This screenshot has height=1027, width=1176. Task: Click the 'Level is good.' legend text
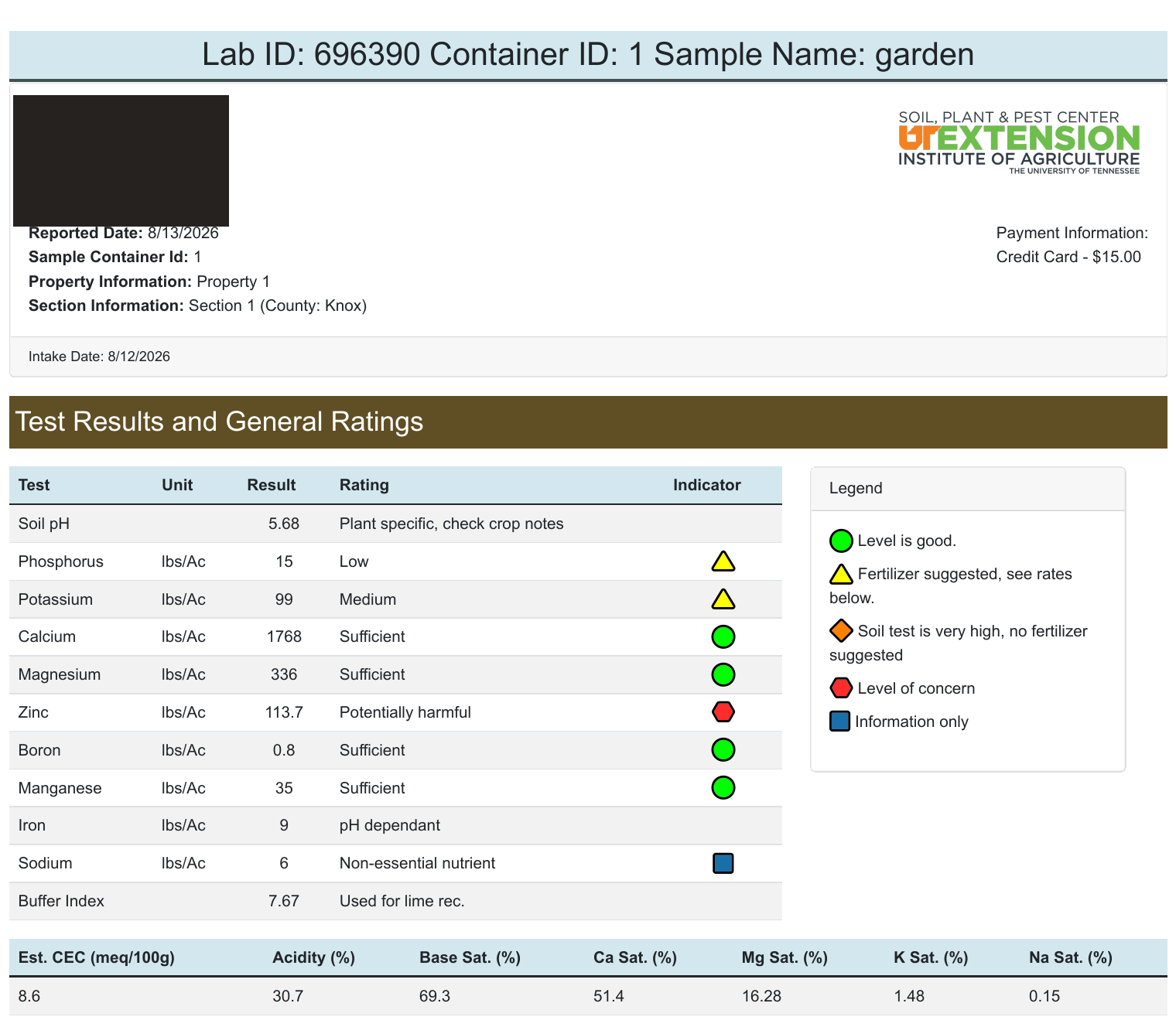(x=907, y=541)
